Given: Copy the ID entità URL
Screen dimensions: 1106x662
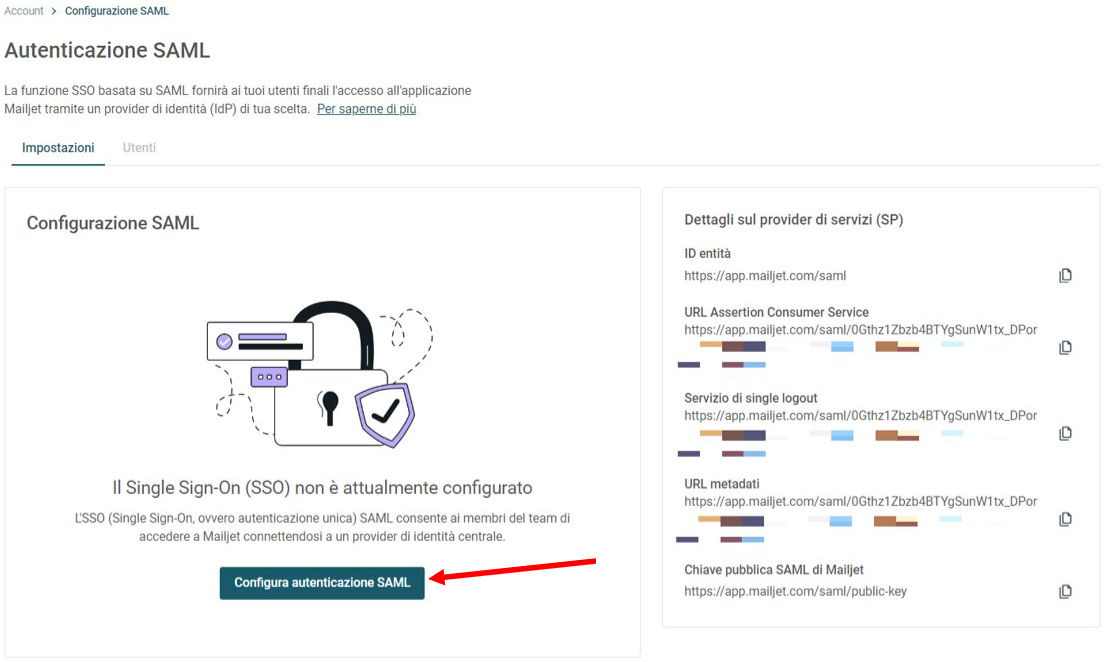Looking at the screenshot, I should 1065,276.
